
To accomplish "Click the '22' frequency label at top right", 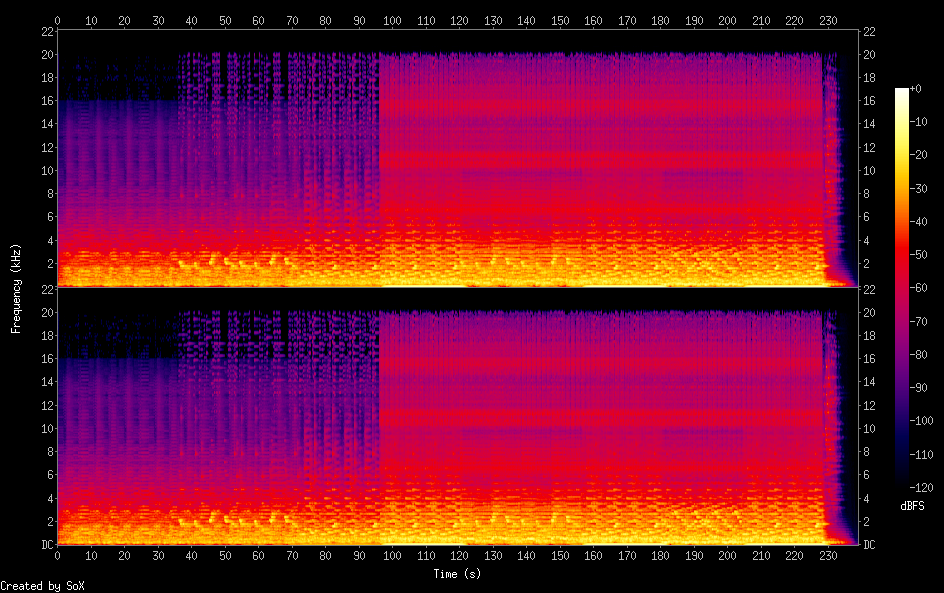I will click(869, 31).
